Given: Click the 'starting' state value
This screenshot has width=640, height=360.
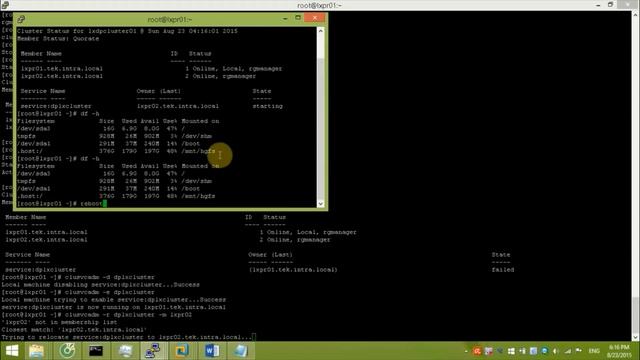Looking at the screenshot, I should click(x=267, y=106).
